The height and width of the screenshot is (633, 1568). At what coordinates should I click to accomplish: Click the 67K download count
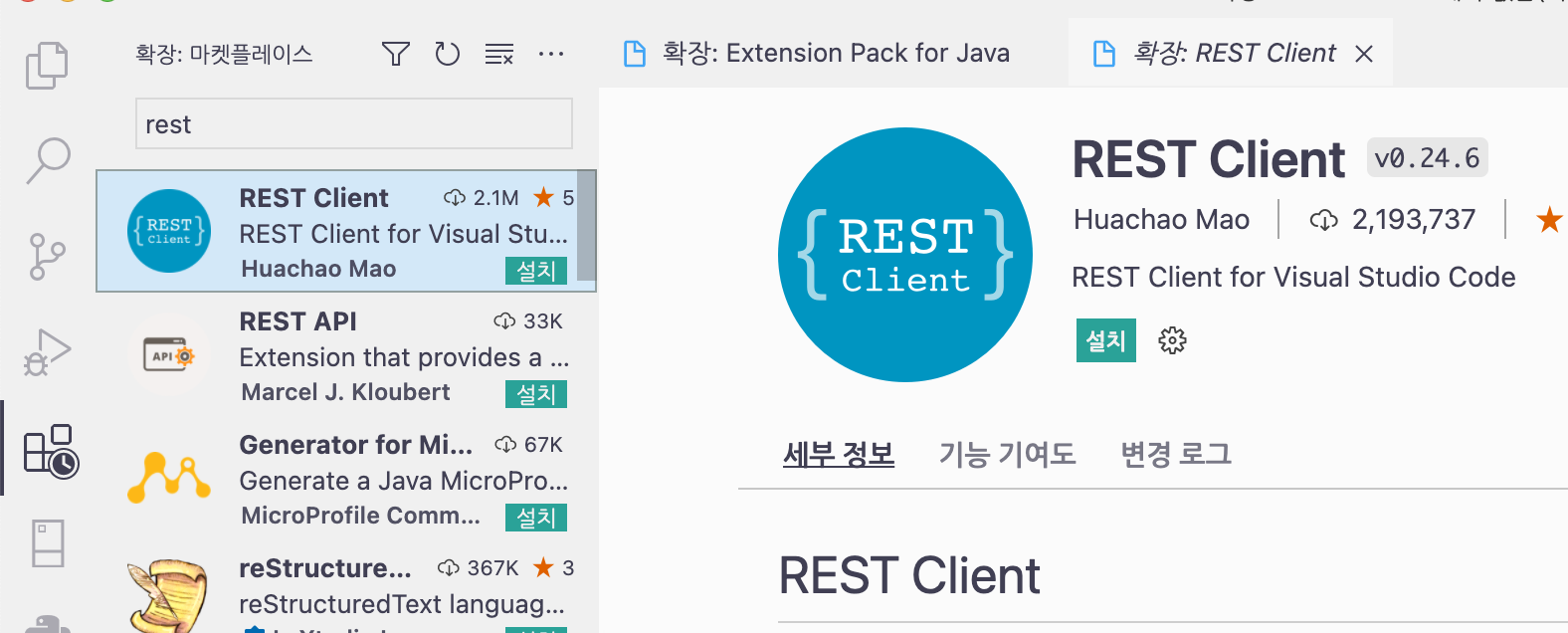point(529,445)
